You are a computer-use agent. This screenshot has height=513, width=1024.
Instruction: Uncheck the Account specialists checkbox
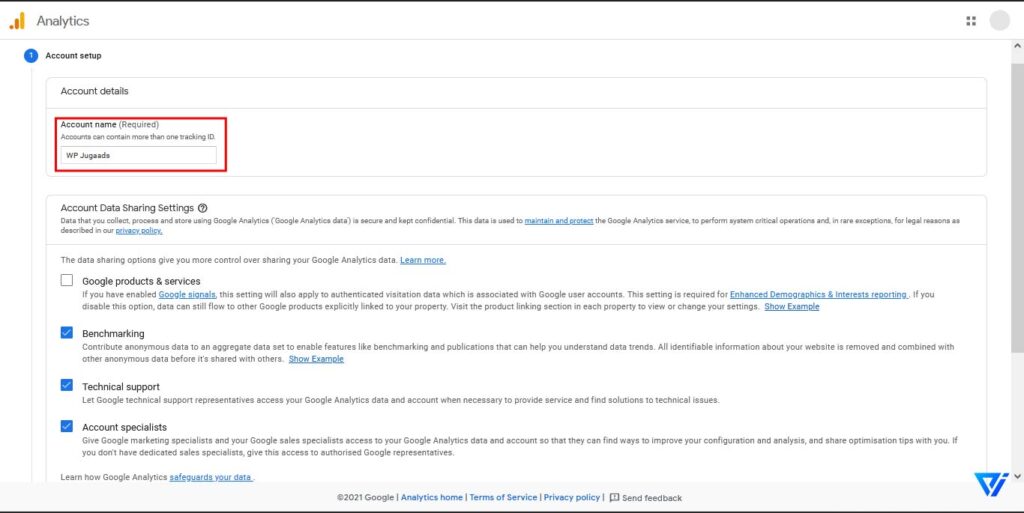pos(67,426)
